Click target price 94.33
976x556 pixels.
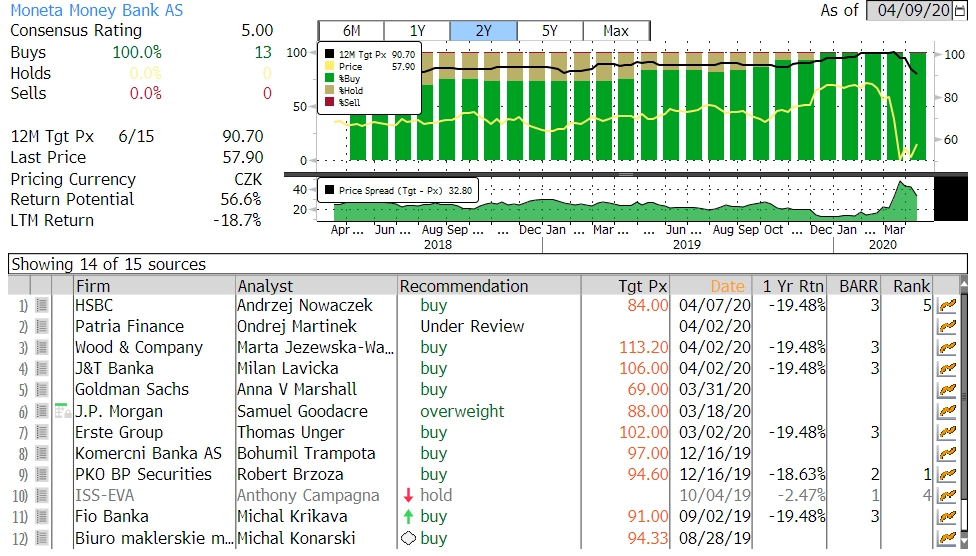tap(647, 538)
